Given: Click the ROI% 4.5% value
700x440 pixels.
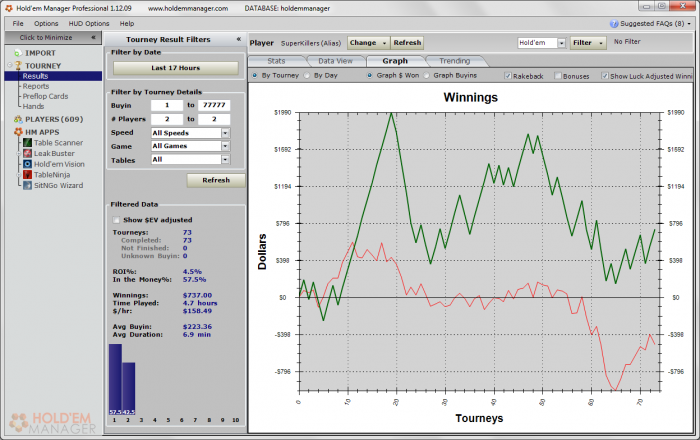Looking at the screenshot, I should click(x=192, y=272).
